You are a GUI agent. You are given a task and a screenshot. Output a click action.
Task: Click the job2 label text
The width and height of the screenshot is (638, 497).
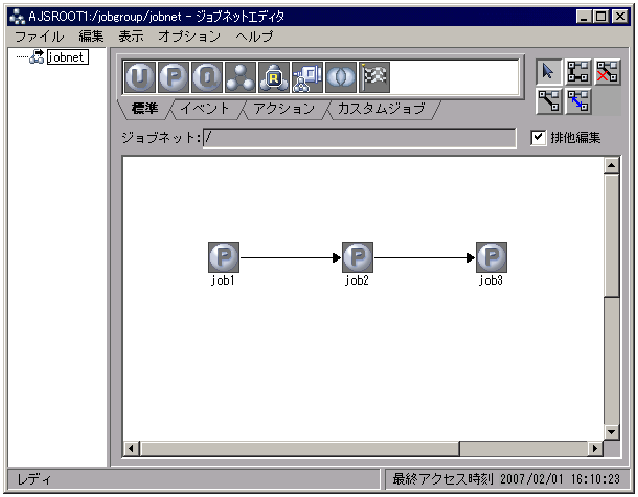pos(357,280)
